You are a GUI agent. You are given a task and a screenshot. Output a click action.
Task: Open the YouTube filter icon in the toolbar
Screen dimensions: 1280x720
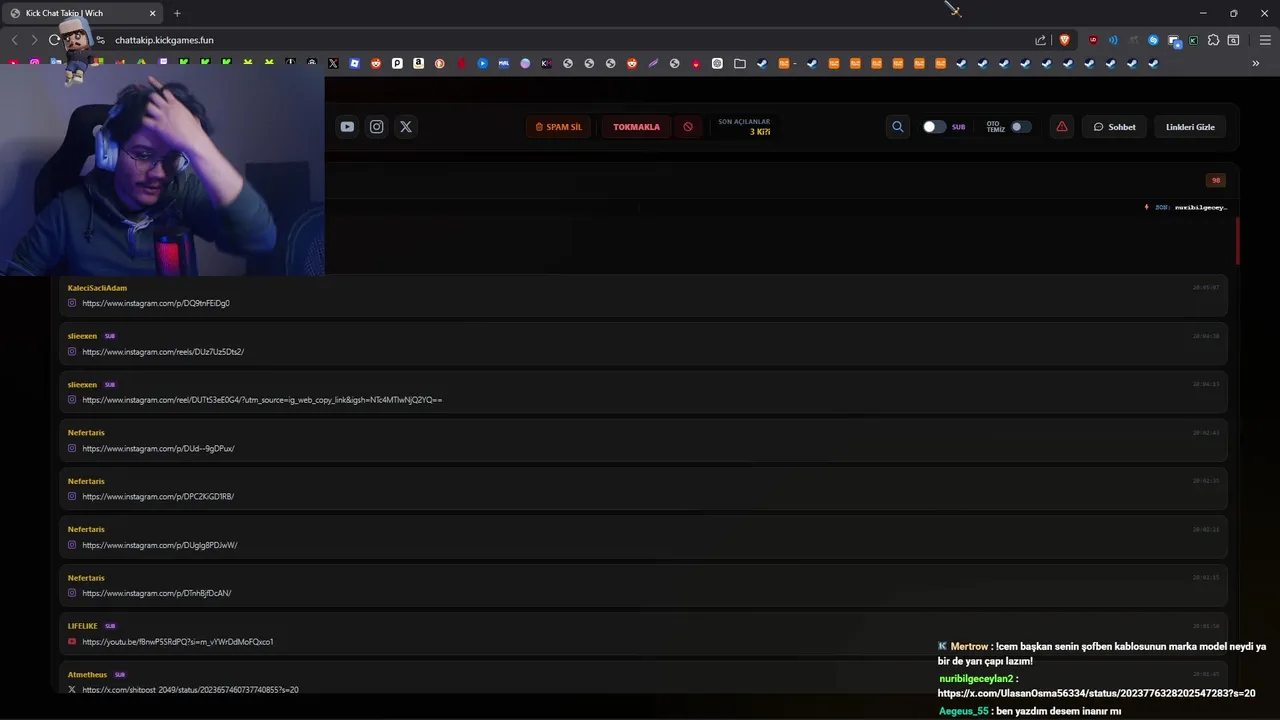pyautogui.click(x=347, y=127)
